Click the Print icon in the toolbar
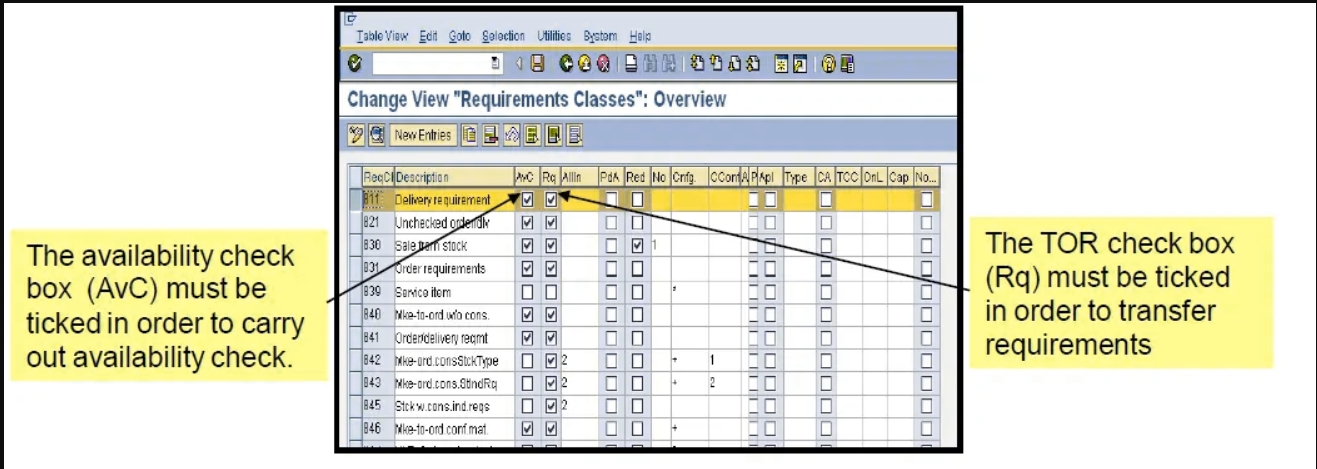 pyautogui.click(x=631, y=64)
